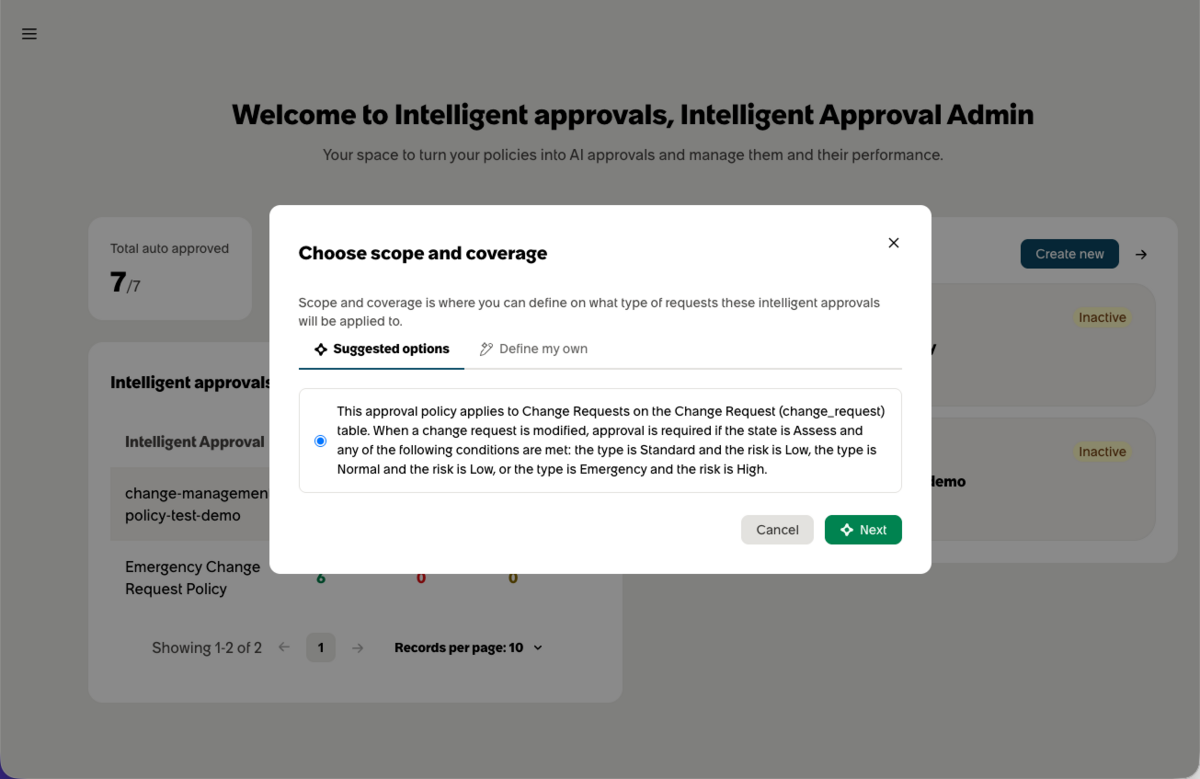Click the Total auto approved card
1200x779 pixels.
[170, 269]
